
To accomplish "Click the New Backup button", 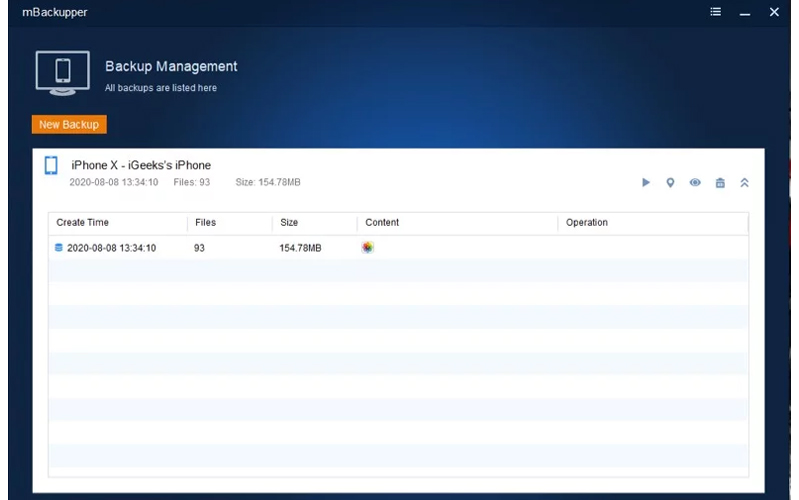I will [x=69, y=124].
